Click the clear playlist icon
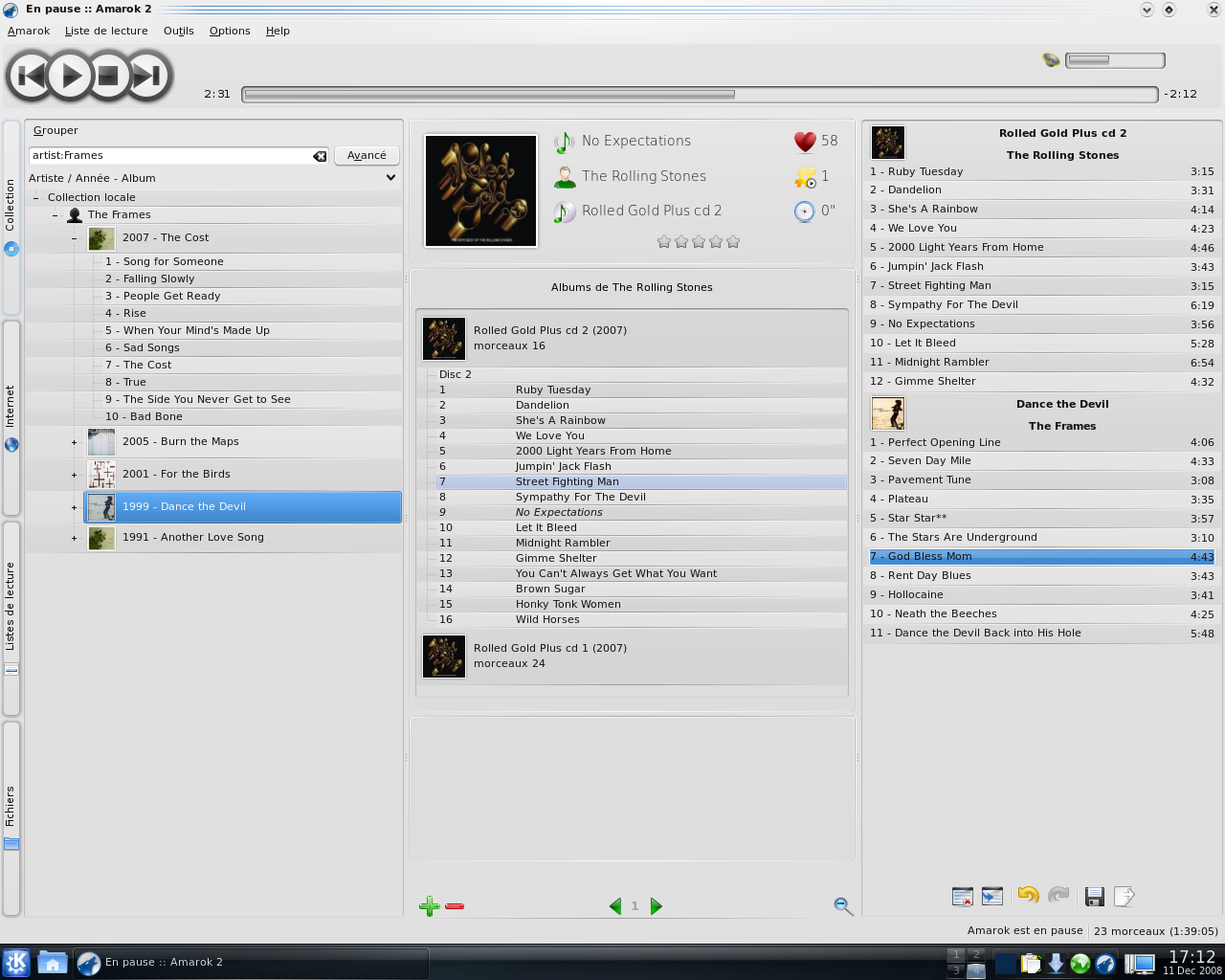The image size is (1225, 980). (963, 897)
